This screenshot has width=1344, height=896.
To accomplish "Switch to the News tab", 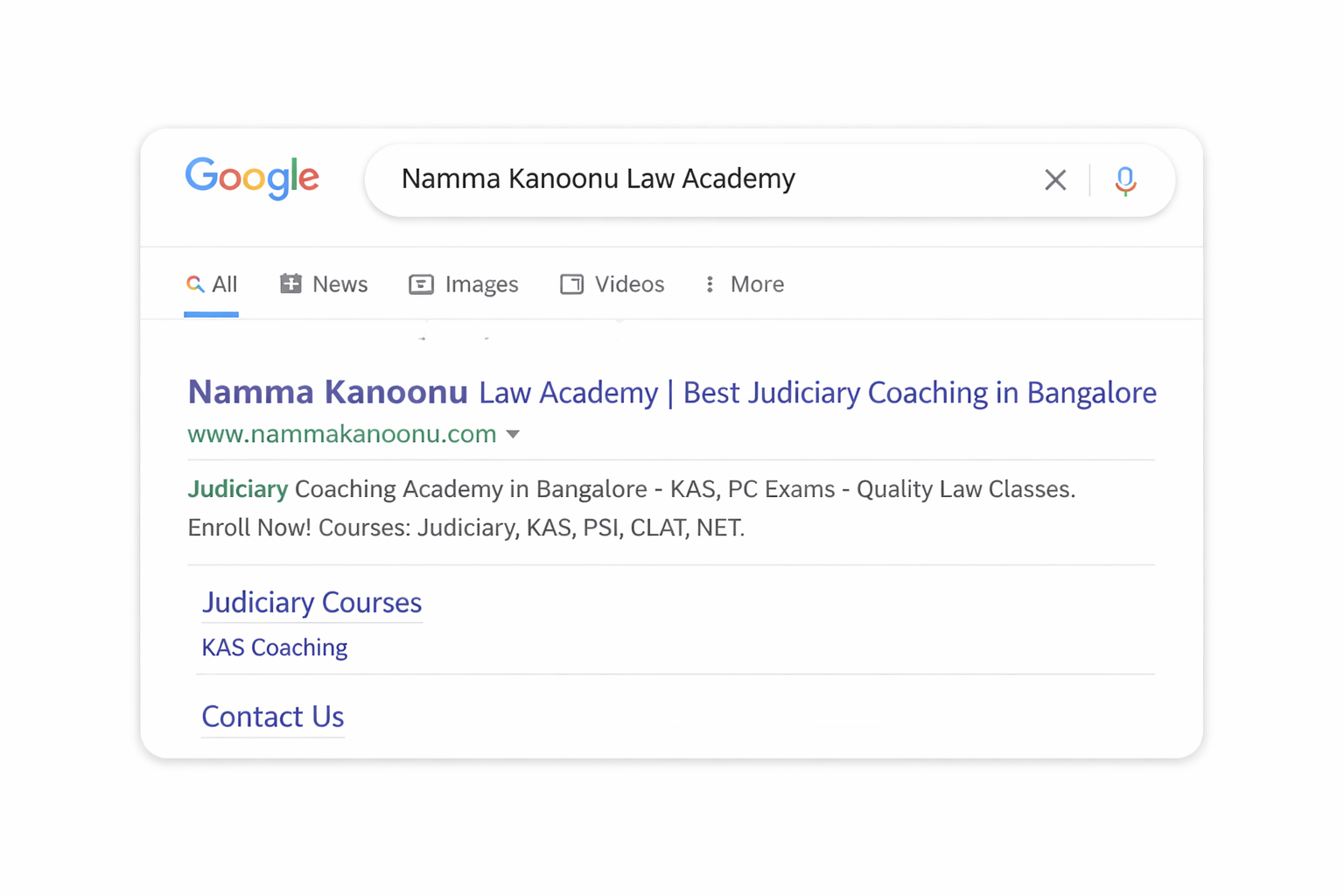I will tap(339, 284).
